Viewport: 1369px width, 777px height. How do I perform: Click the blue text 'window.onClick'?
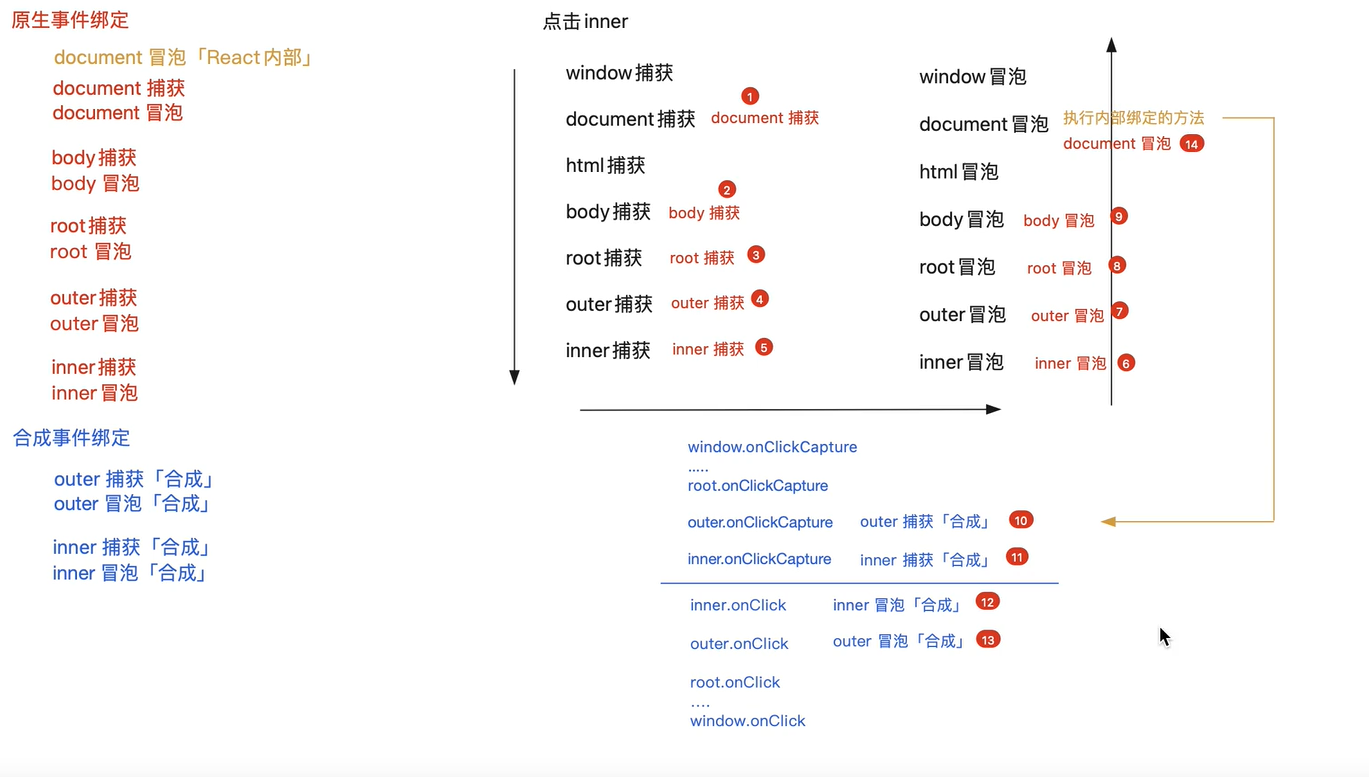[748, 721]
